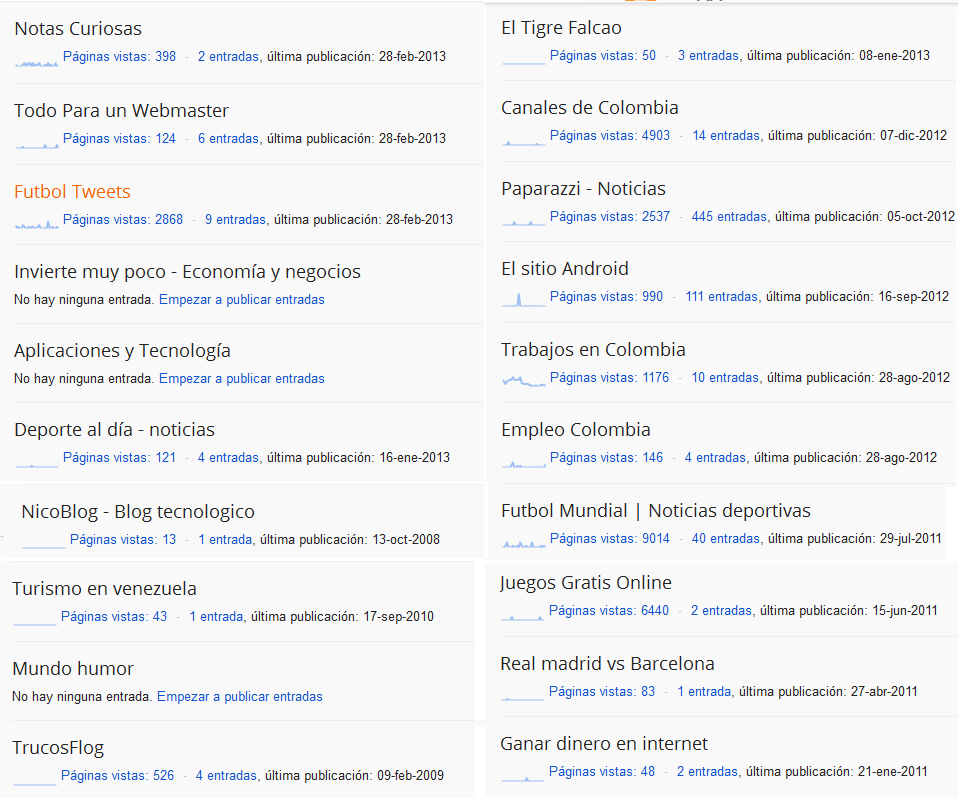This screenshot has height=800, width=958.
Task: Open Páginas vistas: 121 link
Action: [119, 458]
